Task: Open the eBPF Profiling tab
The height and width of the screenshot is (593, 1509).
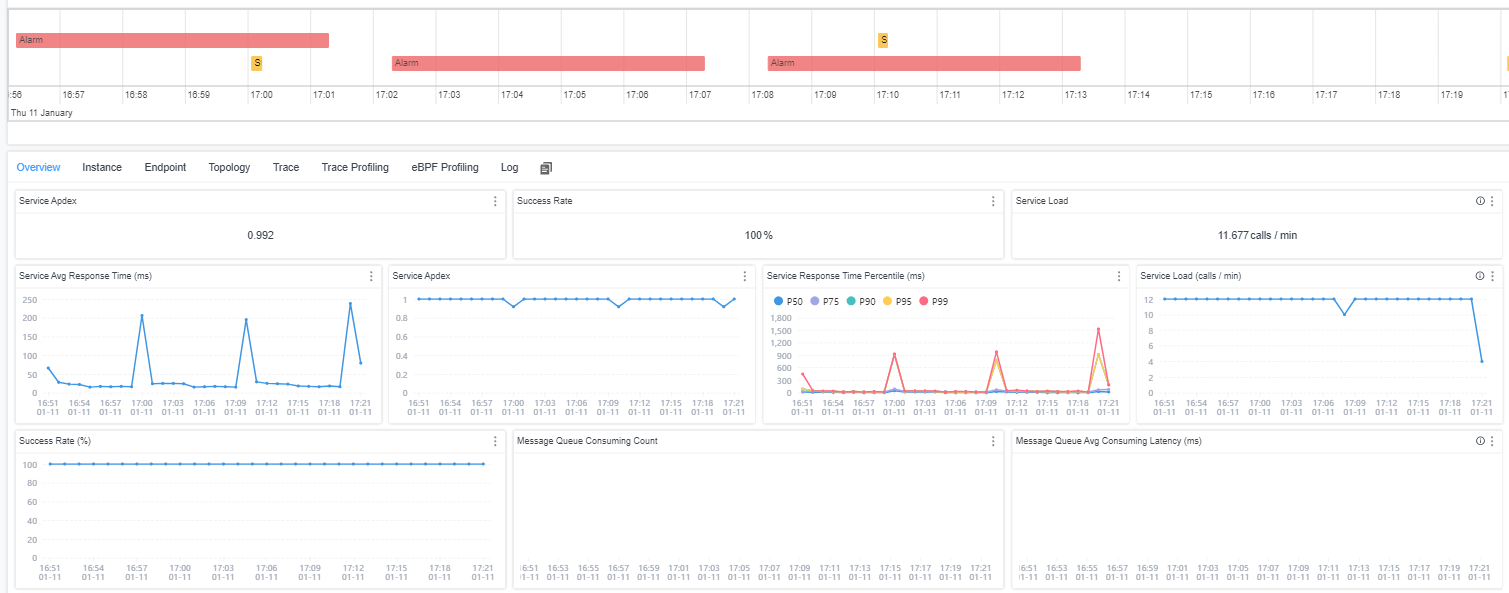Action: pos(445,168)
